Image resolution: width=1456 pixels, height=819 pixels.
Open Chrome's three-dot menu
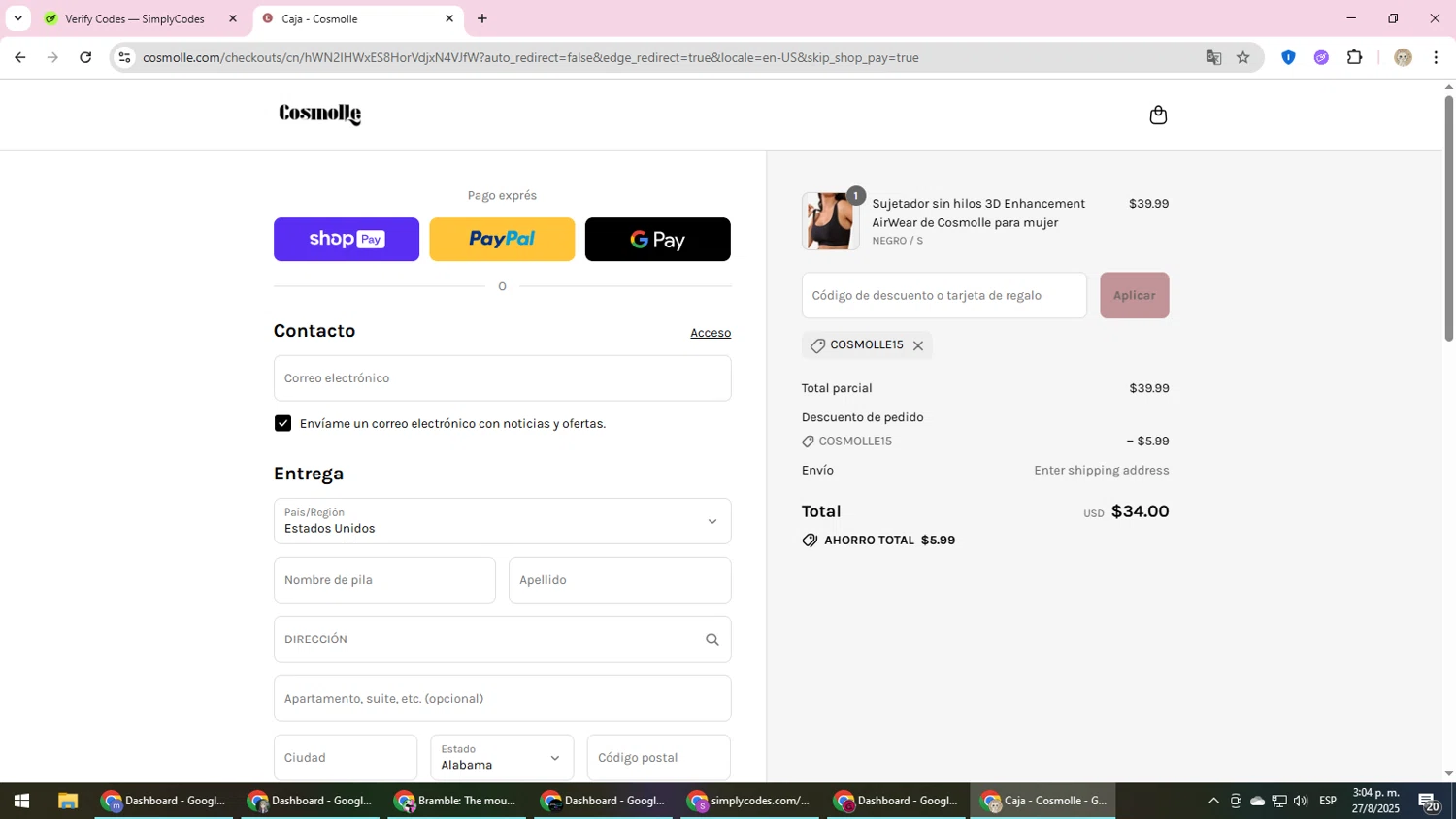1436,57
